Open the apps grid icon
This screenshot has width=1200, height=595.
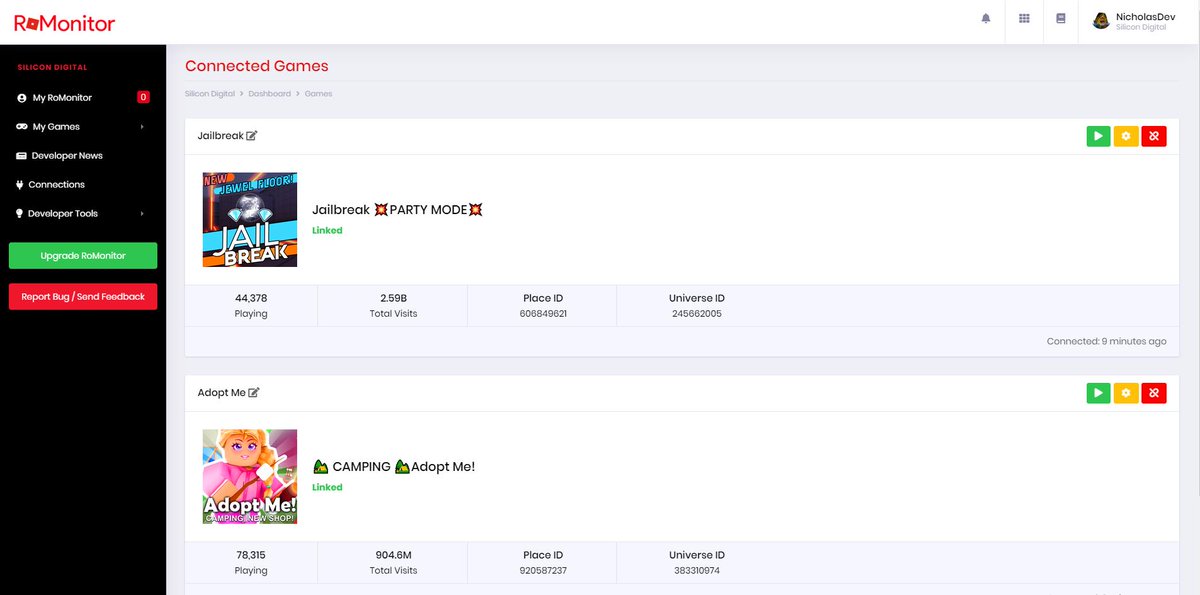coord(1024,18)
